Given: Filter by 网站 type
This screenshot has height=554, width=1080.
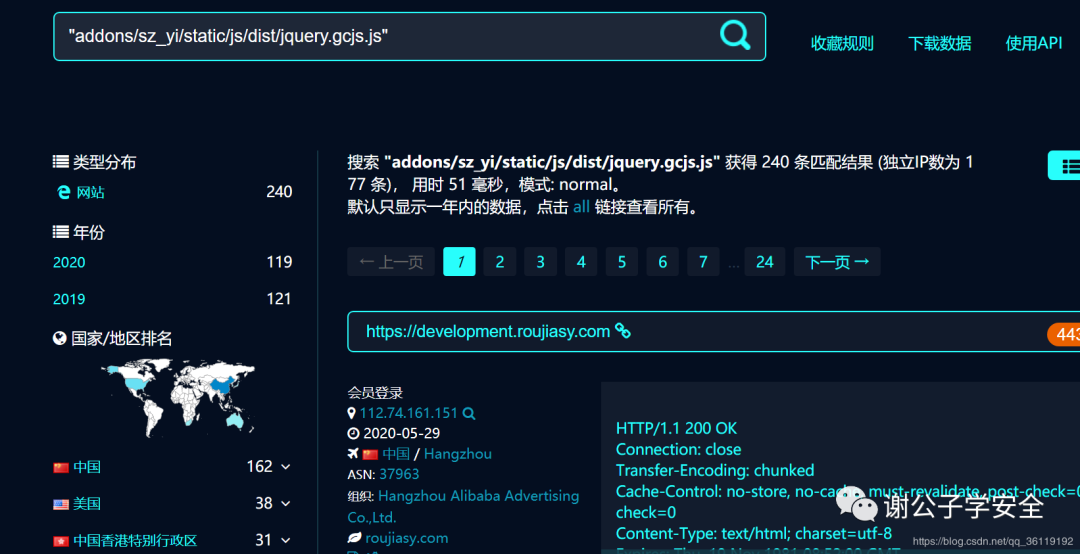Looking at the screenshot, I should click(x=90, y=192).
